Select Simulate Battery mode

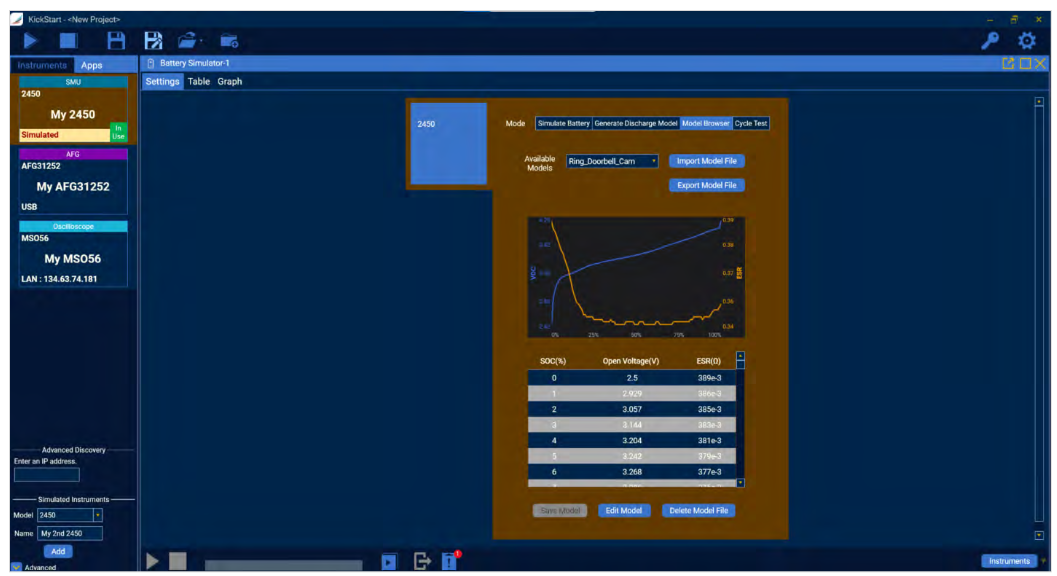click(x=563, y=123)
